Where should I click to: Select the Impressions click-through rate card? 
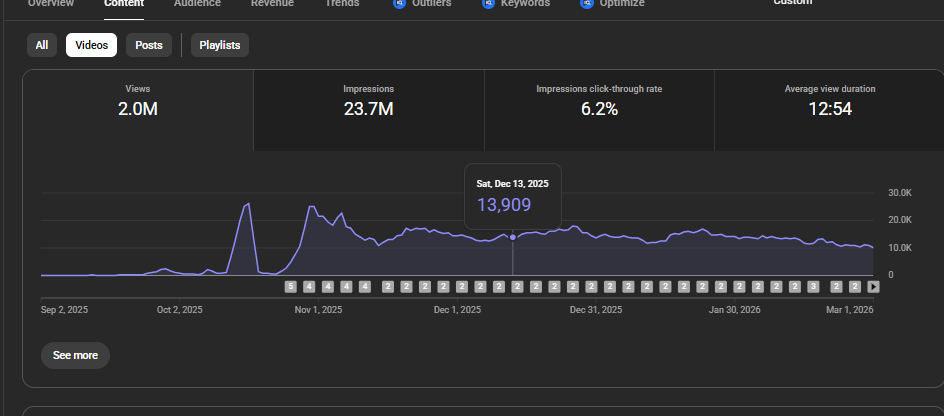(x=599, y=101)
